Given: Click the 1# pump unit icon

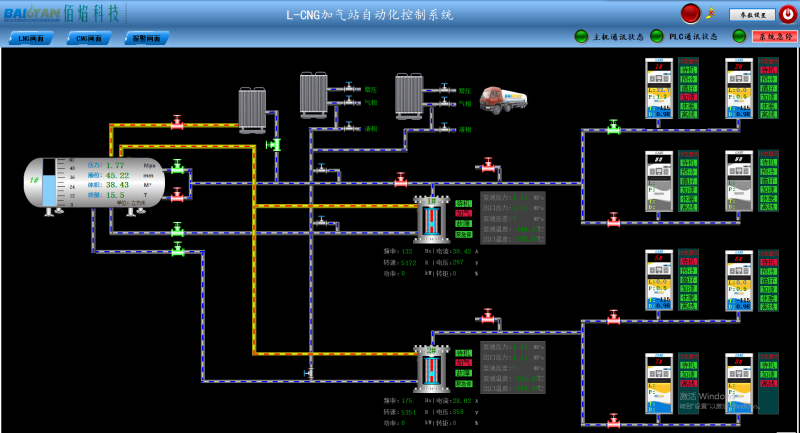Looking at the screenshot, I should pos(434,220).
